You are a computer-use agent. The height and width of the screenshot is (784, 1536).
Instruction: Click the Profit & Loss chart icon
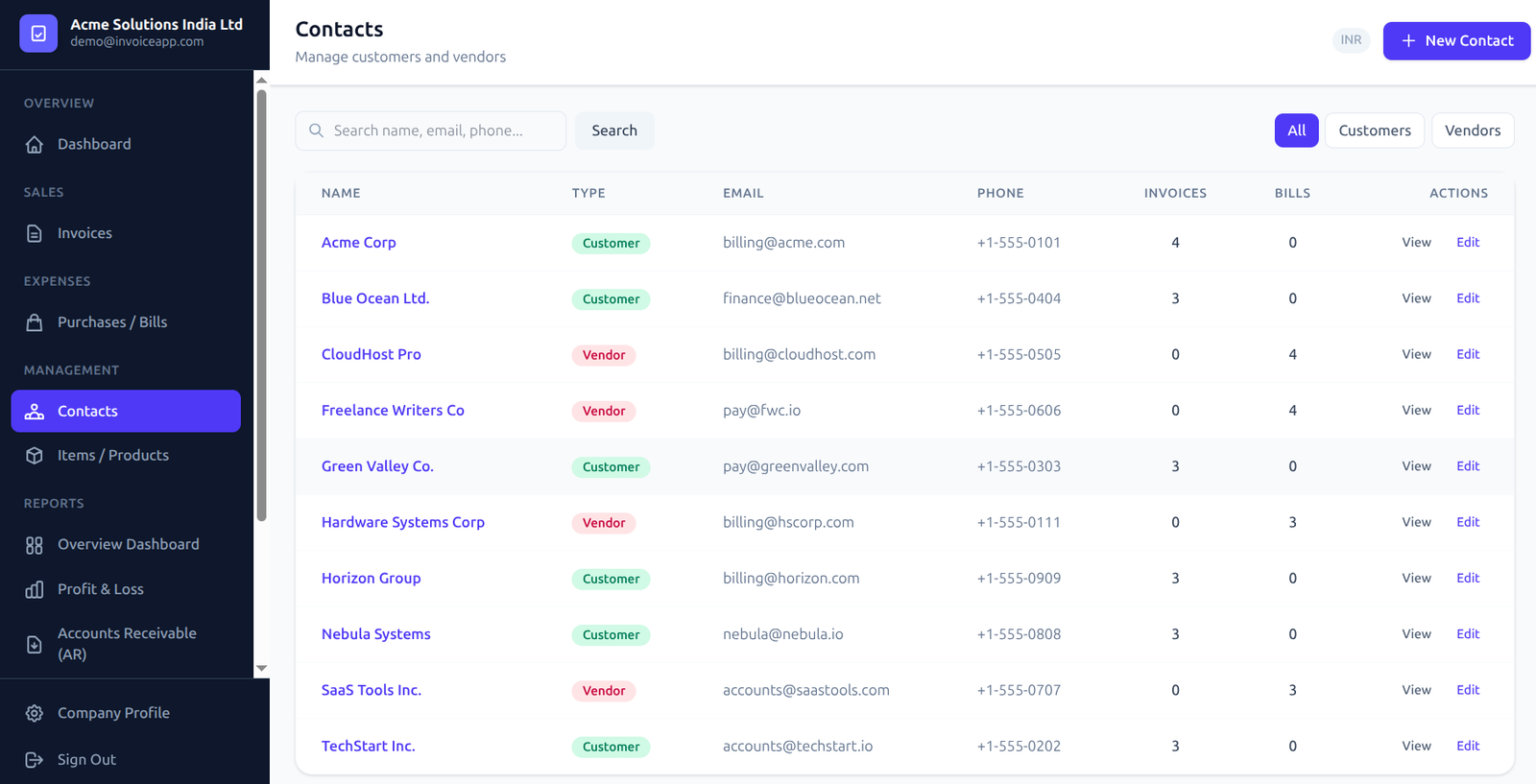coord(35,589)
